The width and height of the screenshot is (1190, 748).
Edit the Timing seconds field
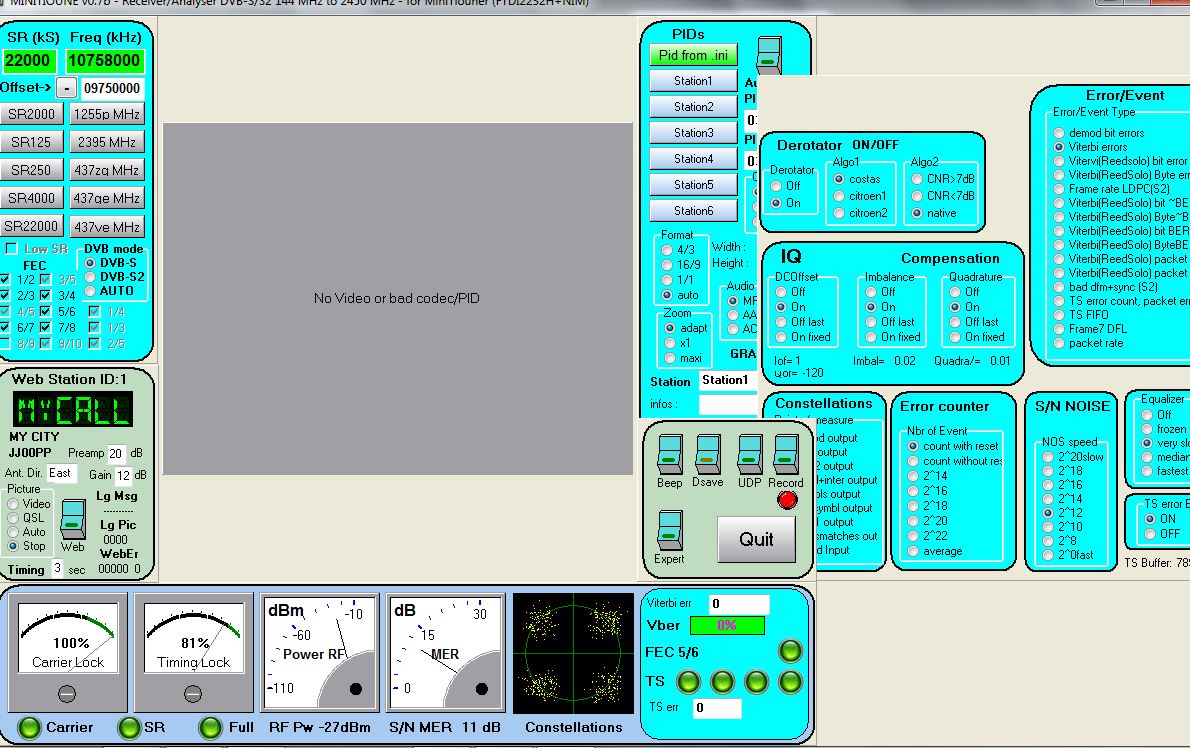click(x=57, y=568)
